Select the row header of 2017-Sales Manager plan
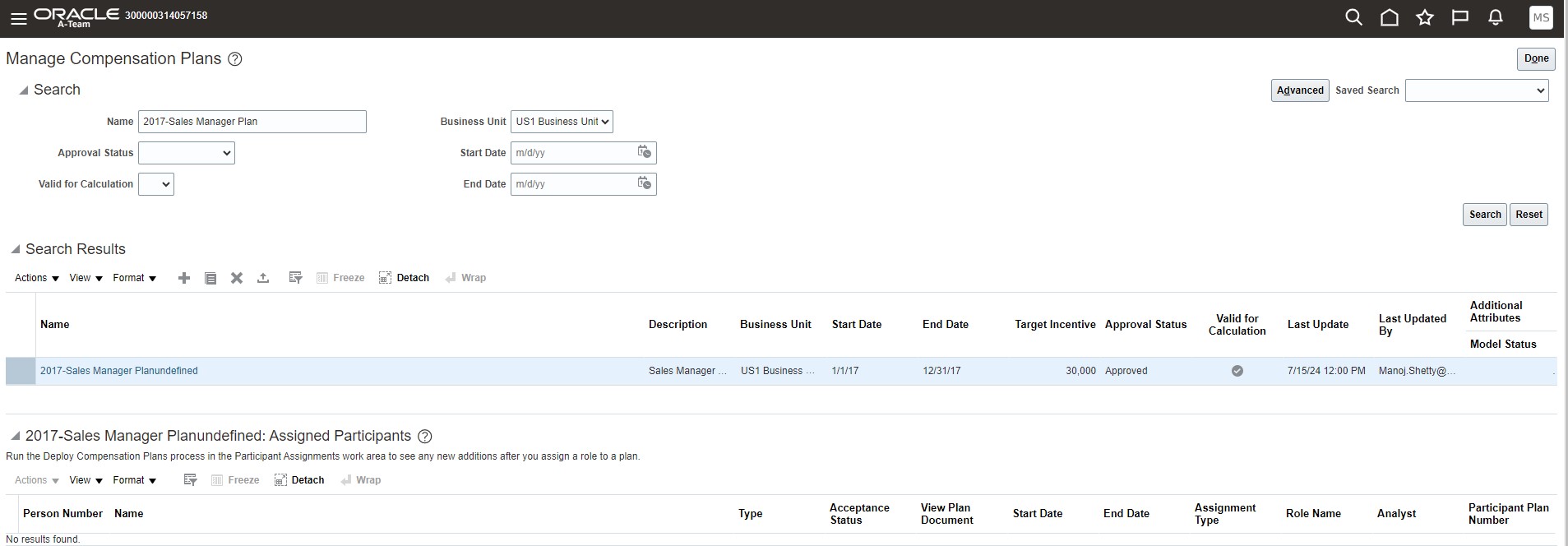Image resolution: width=1568 pixels, height=546 pixels. click(21, 371)
